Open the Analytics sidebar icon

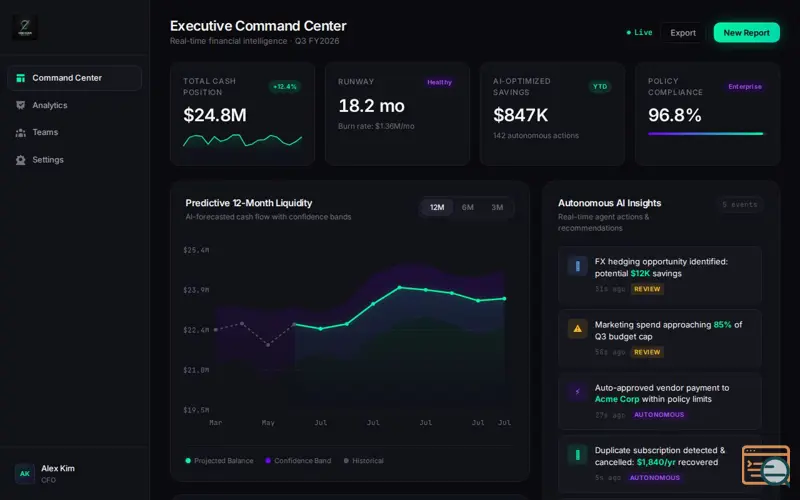20,105
